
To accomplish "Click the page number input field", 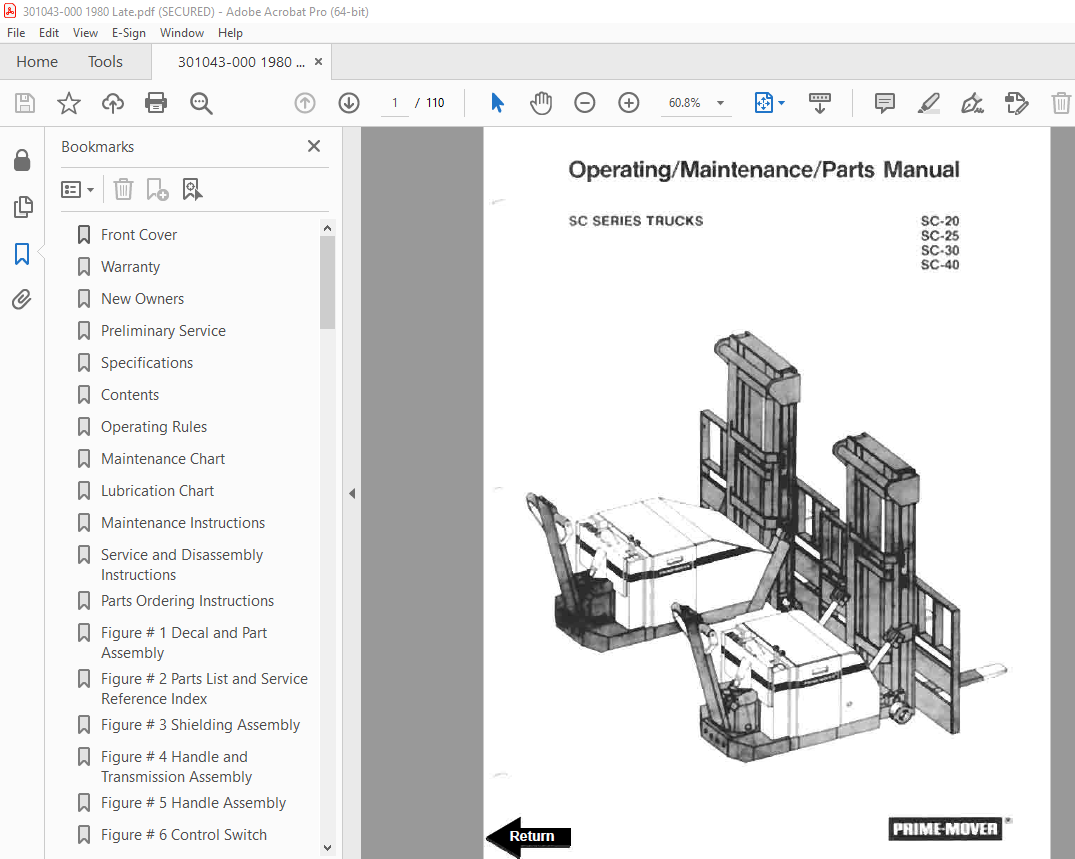I will 395,103.
